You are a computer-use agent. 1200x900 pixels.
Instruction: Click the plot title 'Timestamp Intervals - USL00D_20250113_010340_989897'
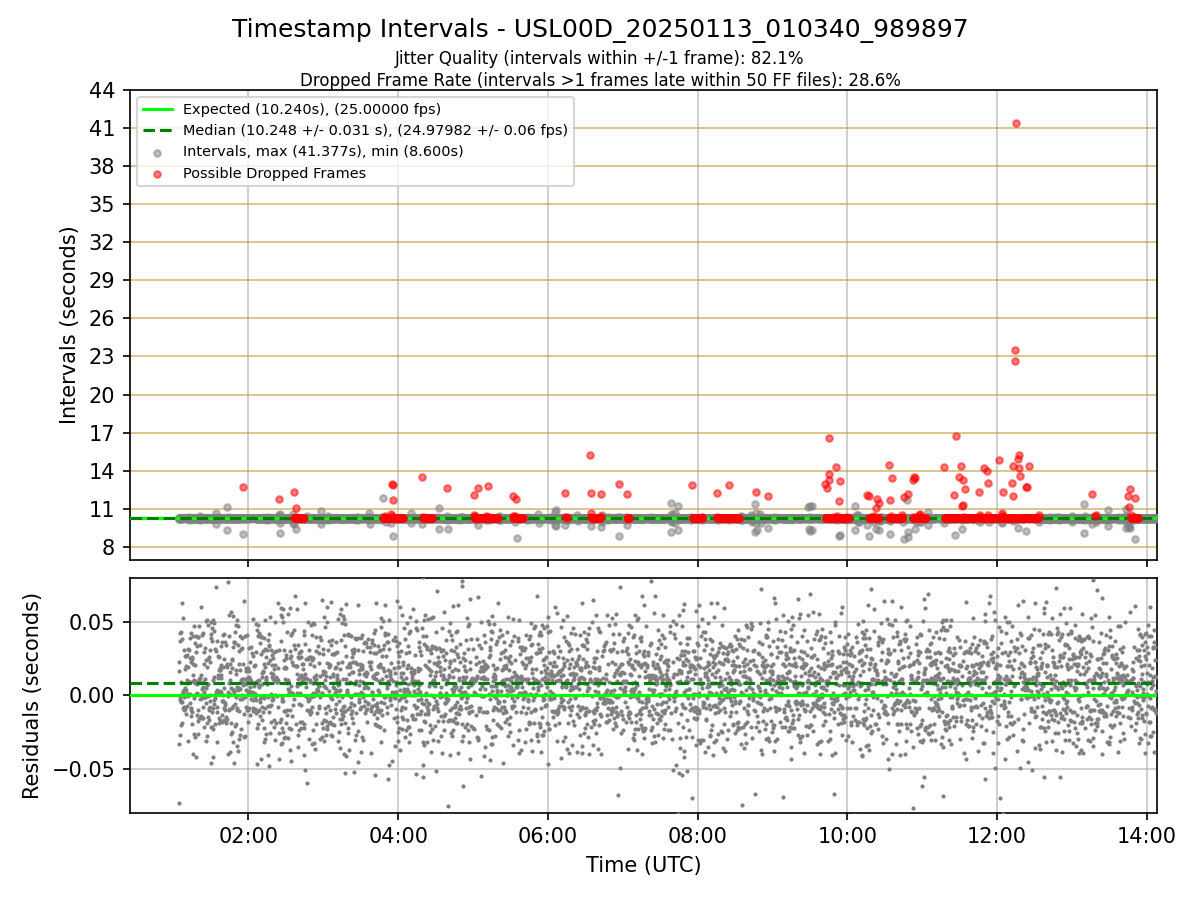600,29
